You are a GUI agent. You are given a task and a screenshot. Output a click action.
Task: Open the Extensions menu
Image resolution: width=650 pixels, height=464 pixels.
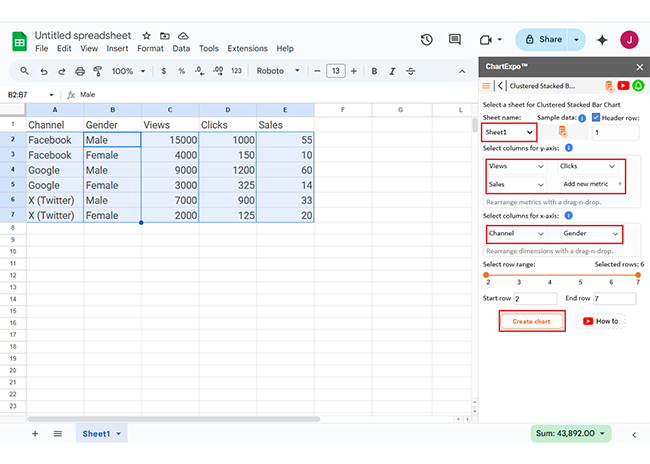click(x=247, y=49)
